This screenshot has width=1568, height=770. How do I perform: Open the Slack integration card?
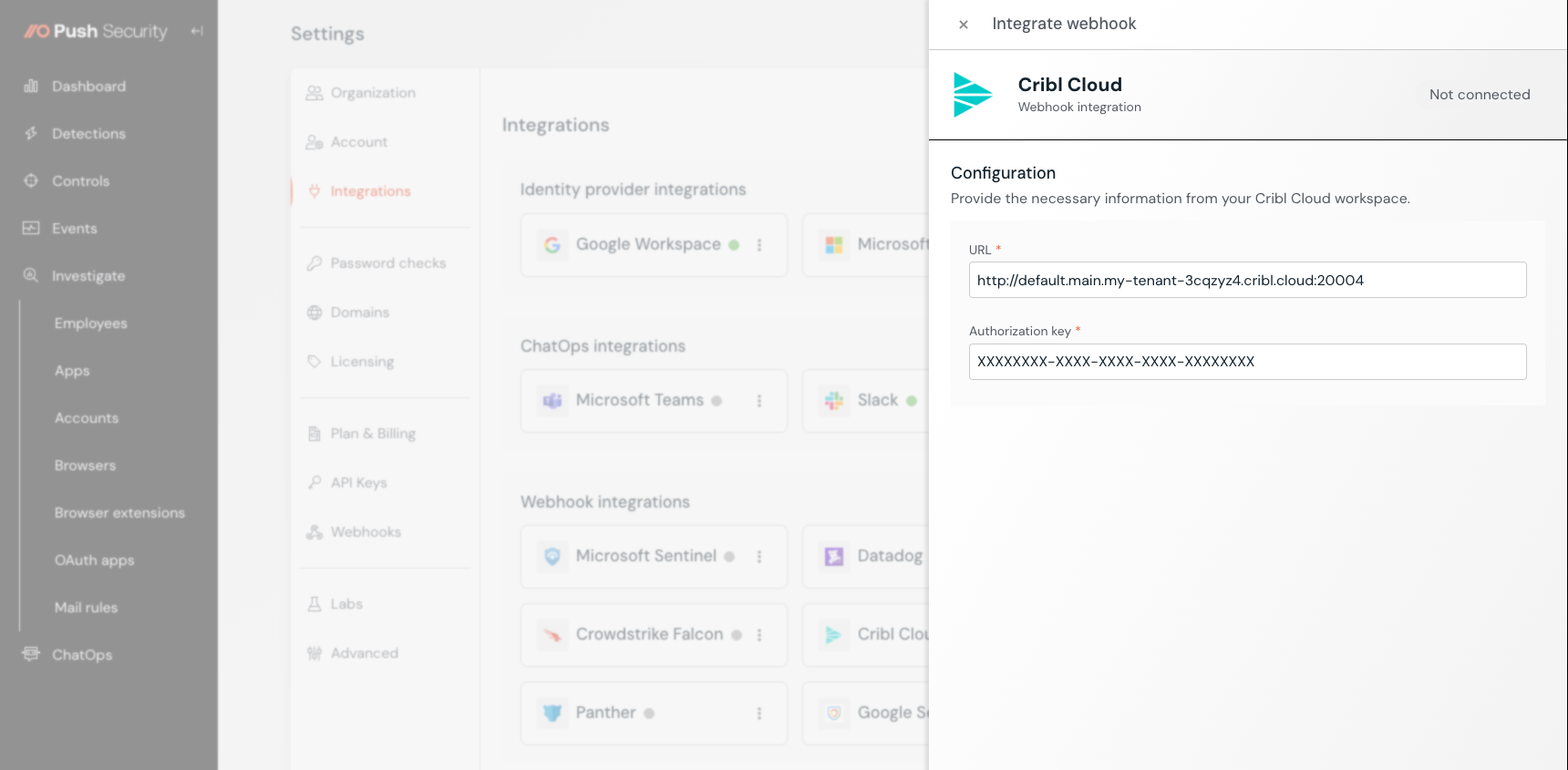[866, 401]
